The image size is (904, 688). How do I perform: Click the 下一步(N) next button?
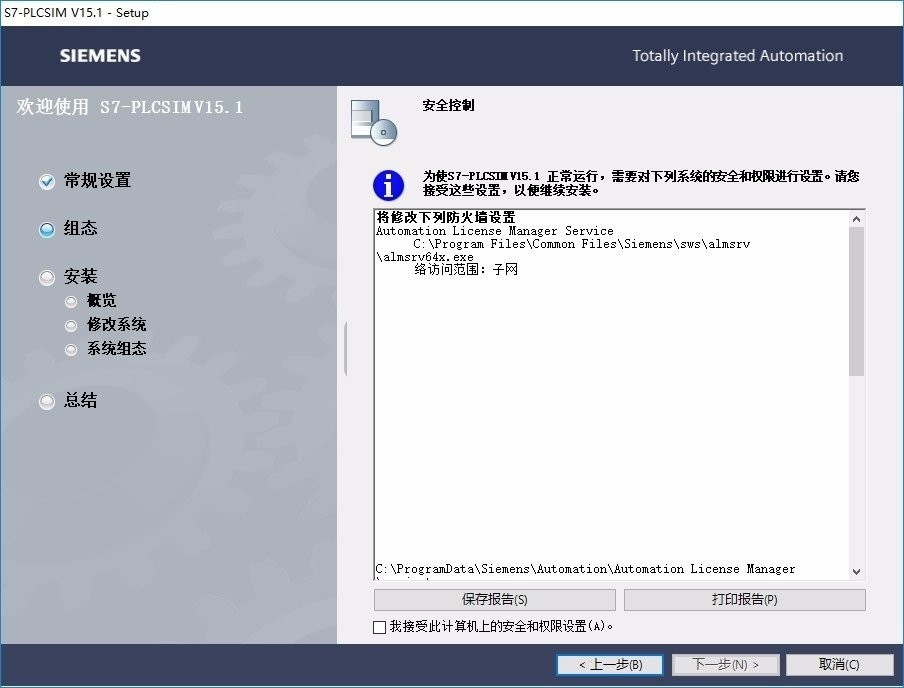click(x=725, y=664)
